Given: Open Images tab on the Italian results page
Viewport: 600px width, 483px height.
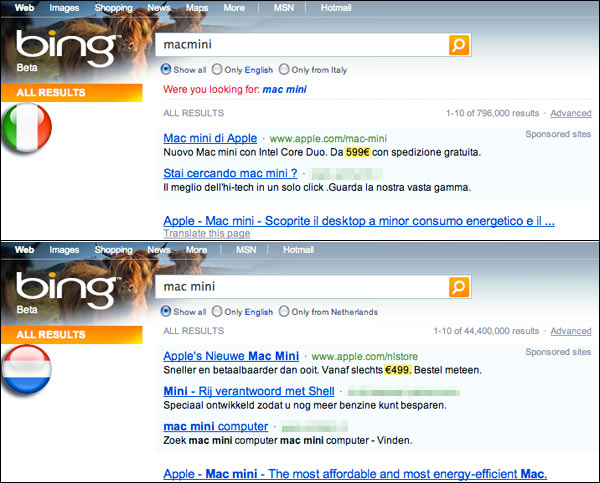Looking at the screenshot, I should pos(65,8).
